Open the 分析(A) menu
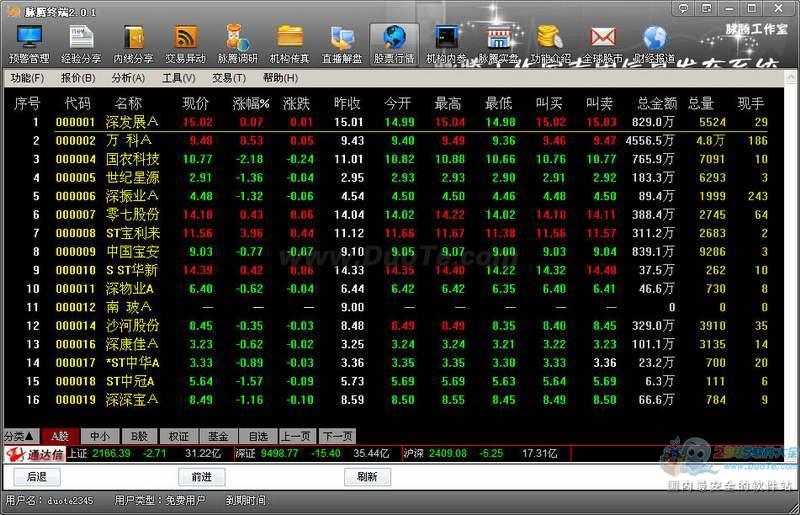The width and height of the screenshot is (800, 515). click(128, 78)
